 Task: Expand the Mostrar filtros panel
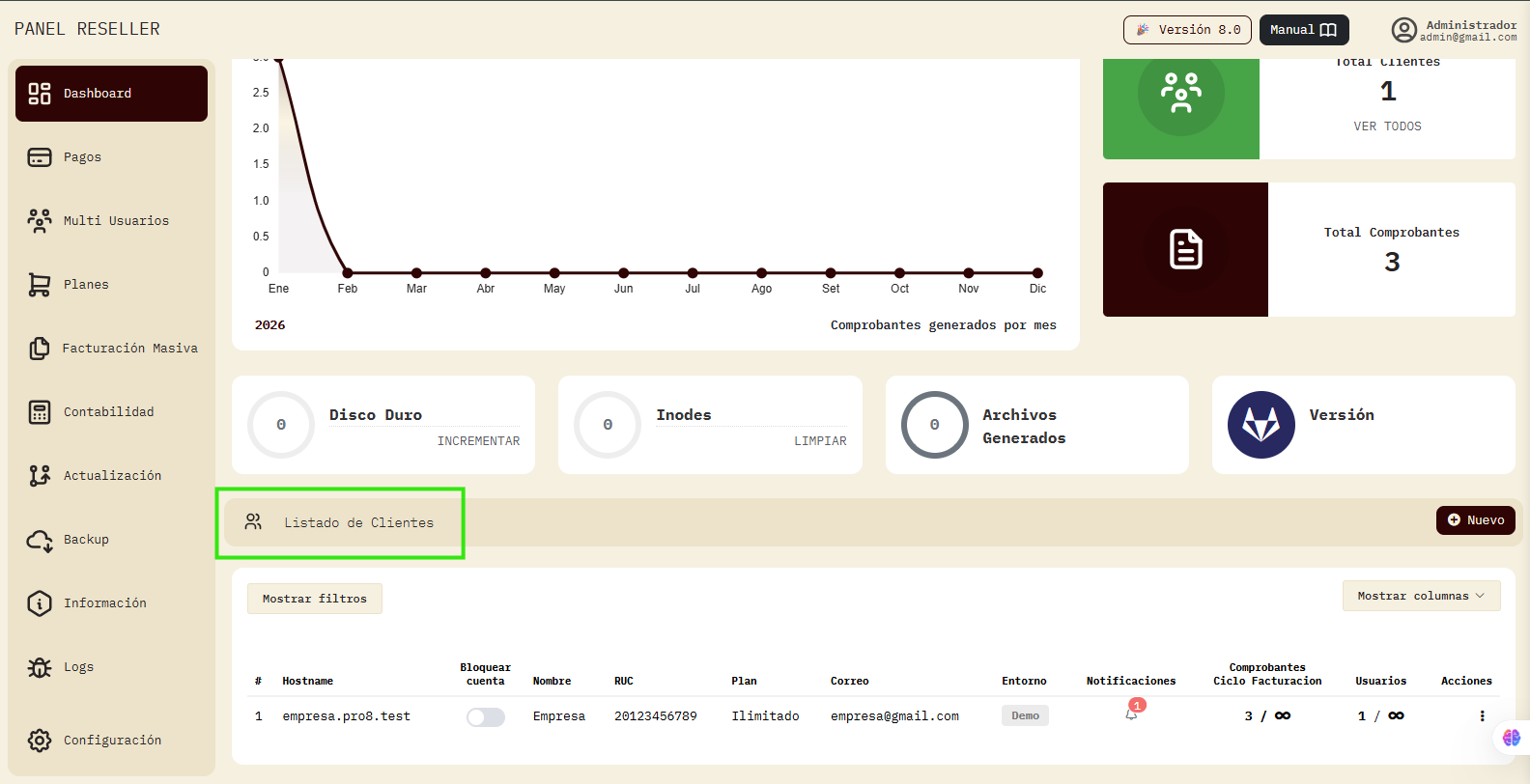314,599
